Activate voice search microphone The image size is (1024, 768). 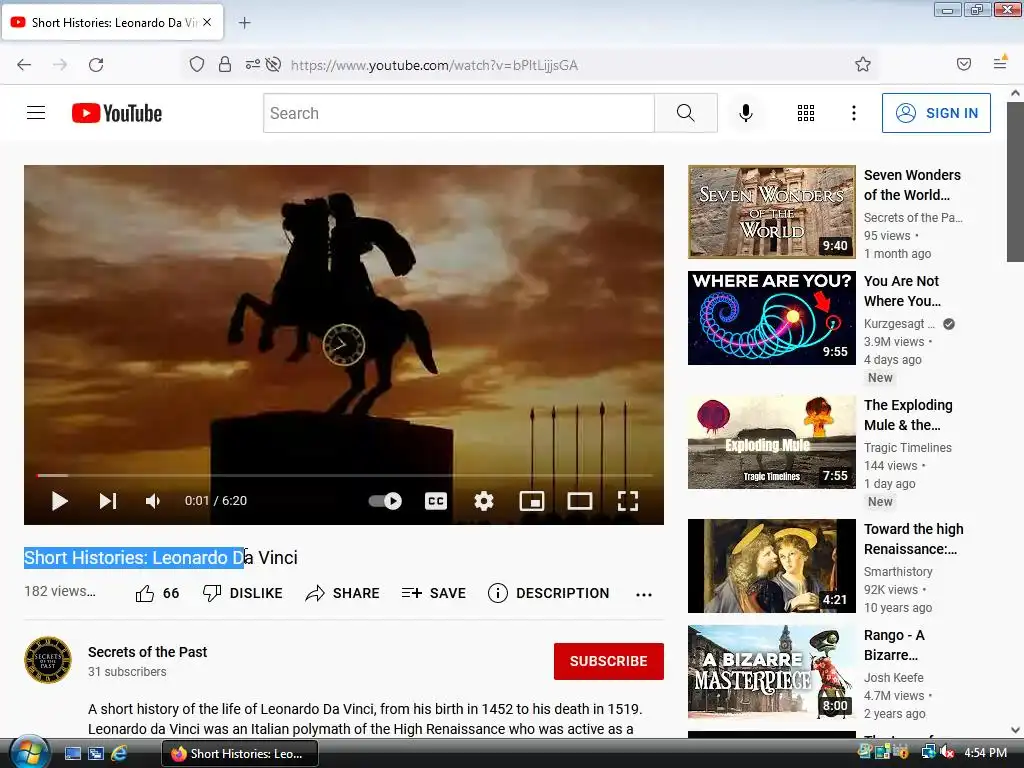(746, 113)
